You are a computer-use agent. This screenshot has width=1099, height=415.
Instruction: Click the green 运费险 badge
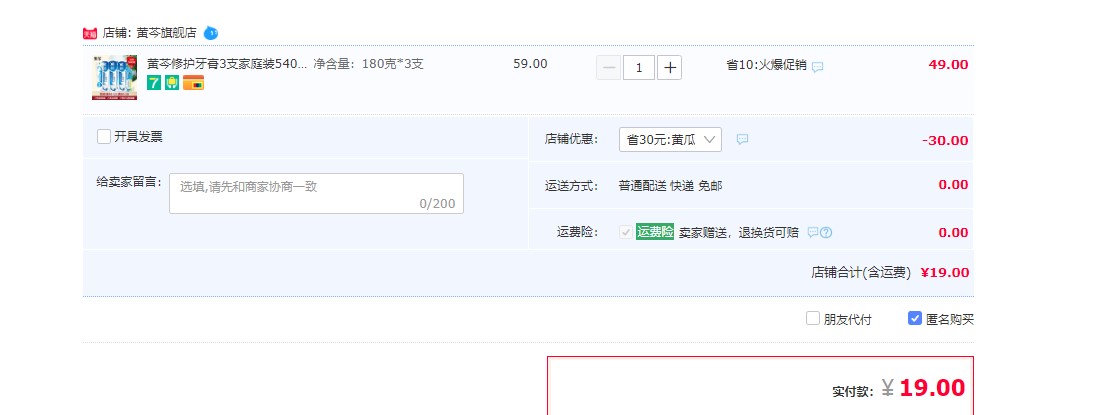655,232
